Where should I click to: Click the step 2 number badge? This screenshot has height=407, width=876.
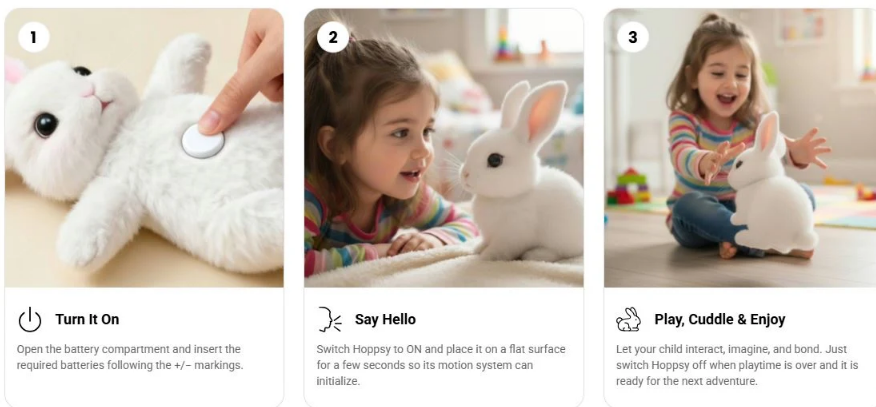(x=333, y=37)
